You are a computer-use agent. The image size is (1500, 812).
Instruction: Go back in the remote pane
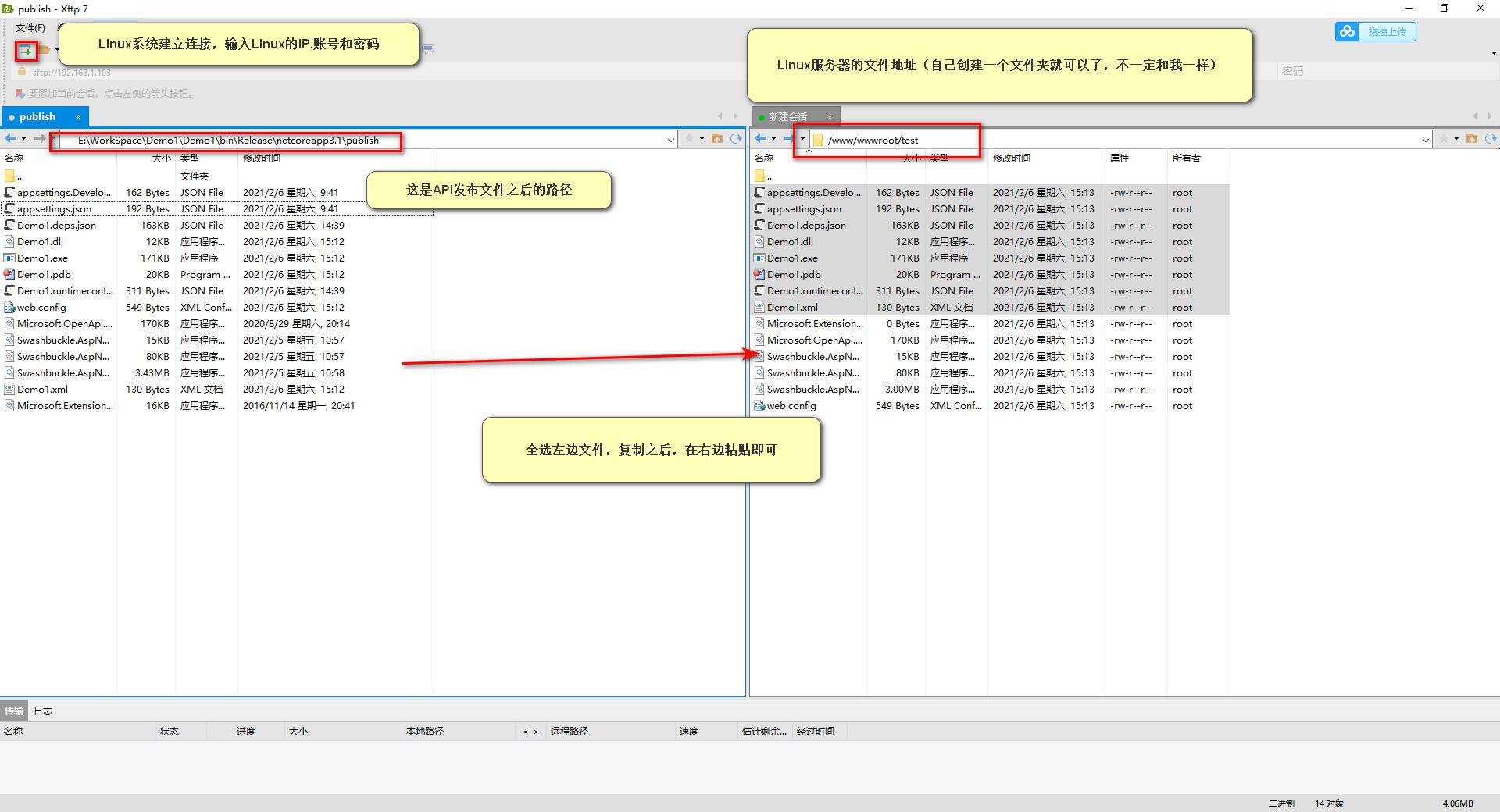(760, 139)
